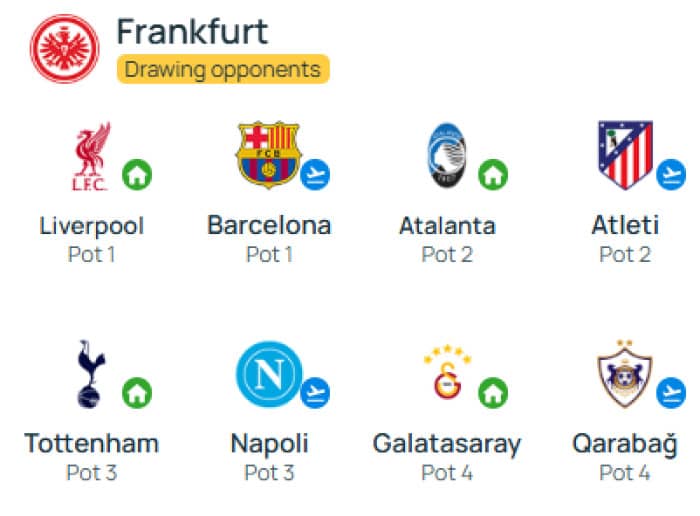
Task: Click the Liverpool club crest
Action: point(92,156)
